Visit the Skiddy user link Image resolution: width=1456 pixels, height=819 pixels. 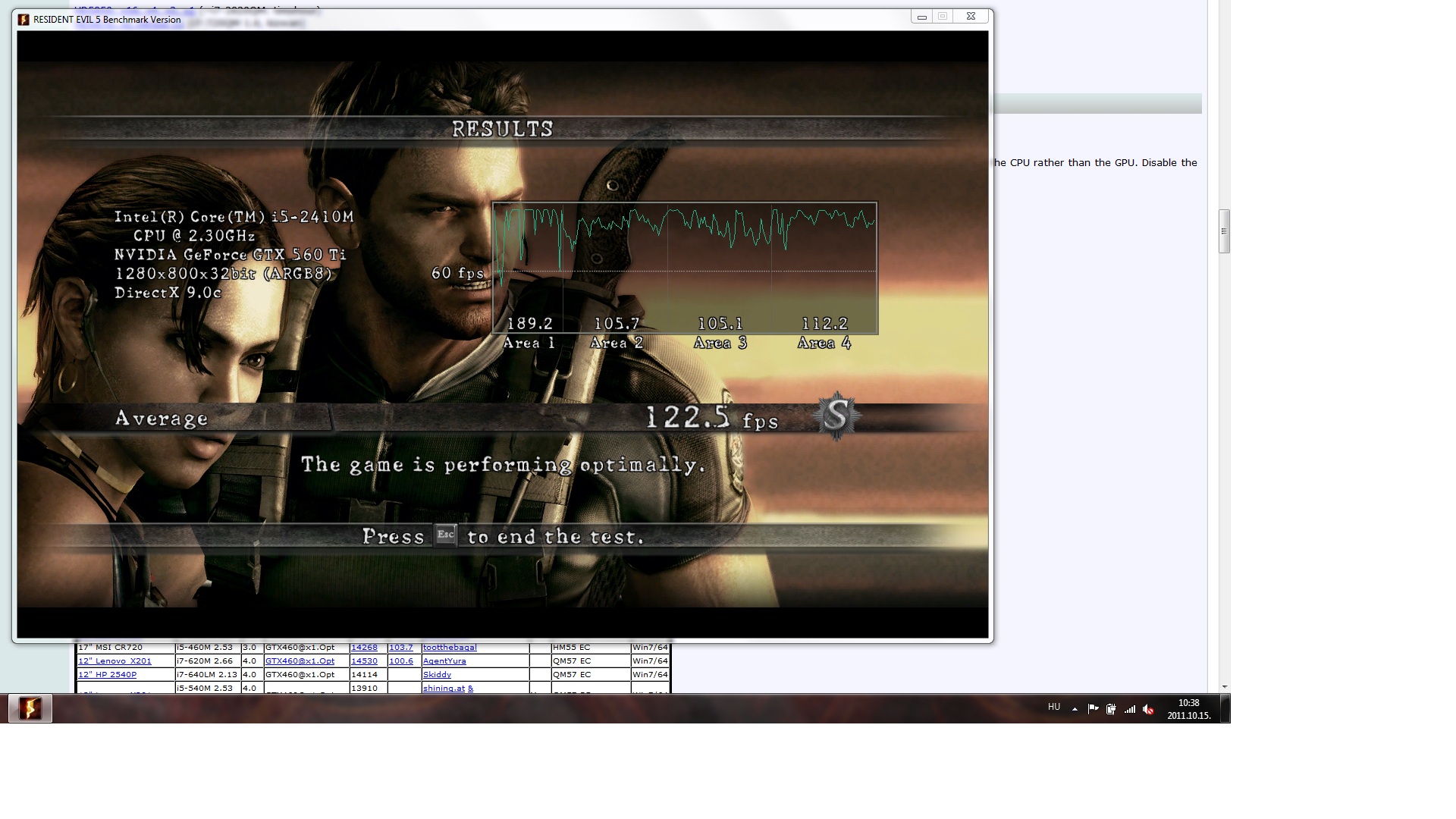437,675
